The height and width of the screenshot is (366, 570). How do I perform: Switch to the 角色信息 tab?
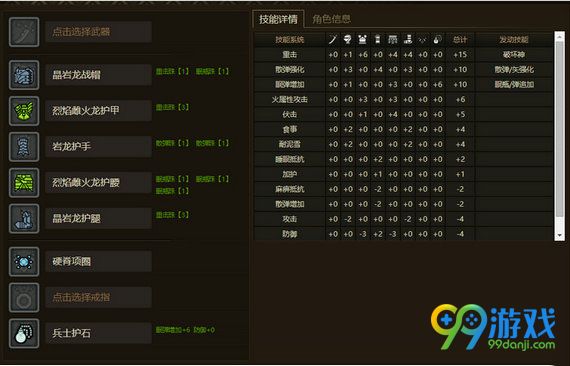(x=331, y=19)
